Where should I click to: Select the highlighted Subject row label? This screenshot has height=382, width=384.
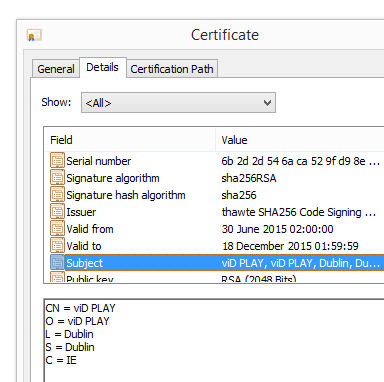pos(85,263)
